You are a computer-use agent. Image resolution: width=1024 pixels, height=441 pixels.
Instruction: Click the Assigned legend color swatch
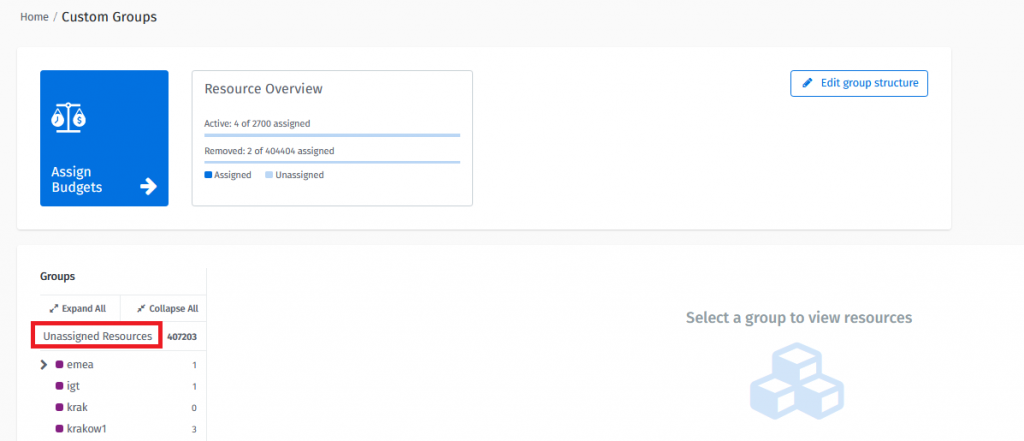click(208, 175)
